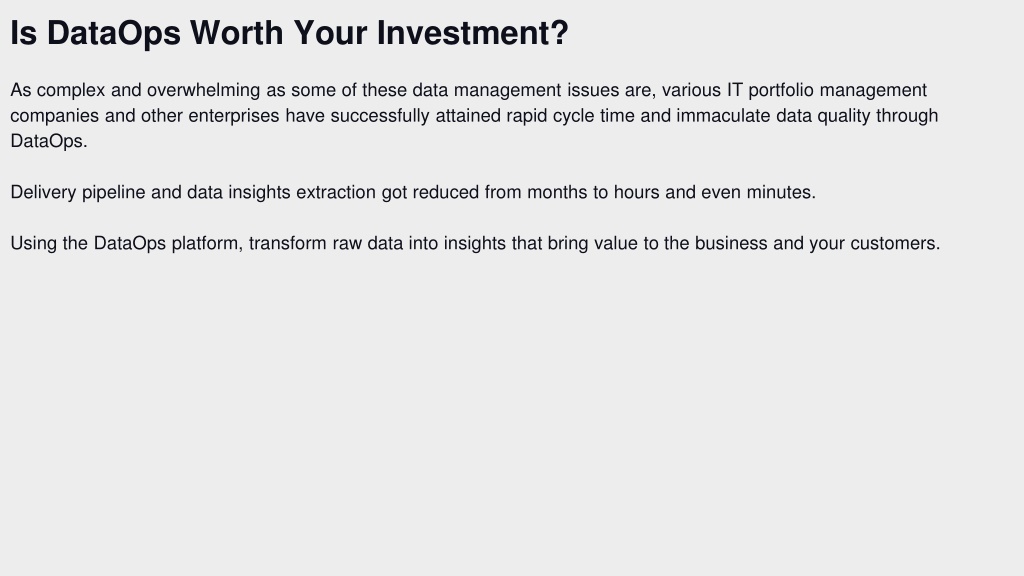Click the word 'successfully'

[x=380, y=116]
